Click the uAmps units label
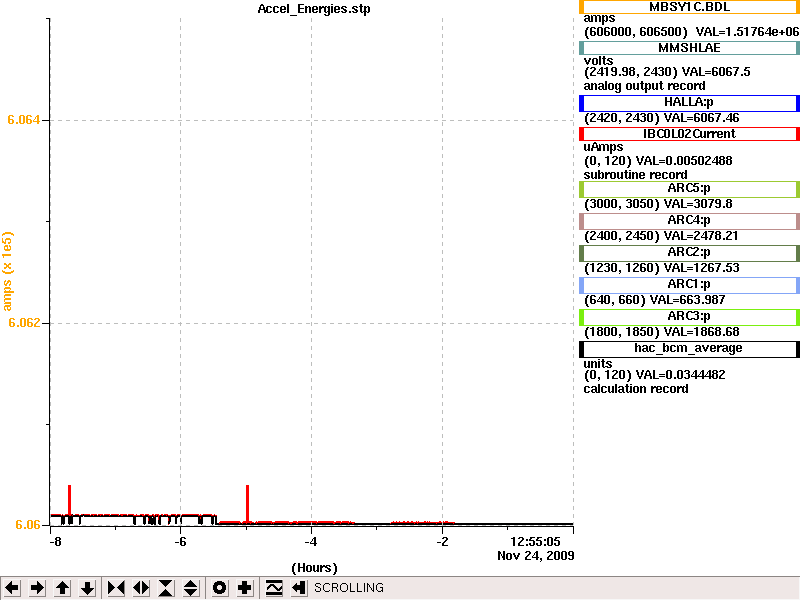 [x=603, y=147]
